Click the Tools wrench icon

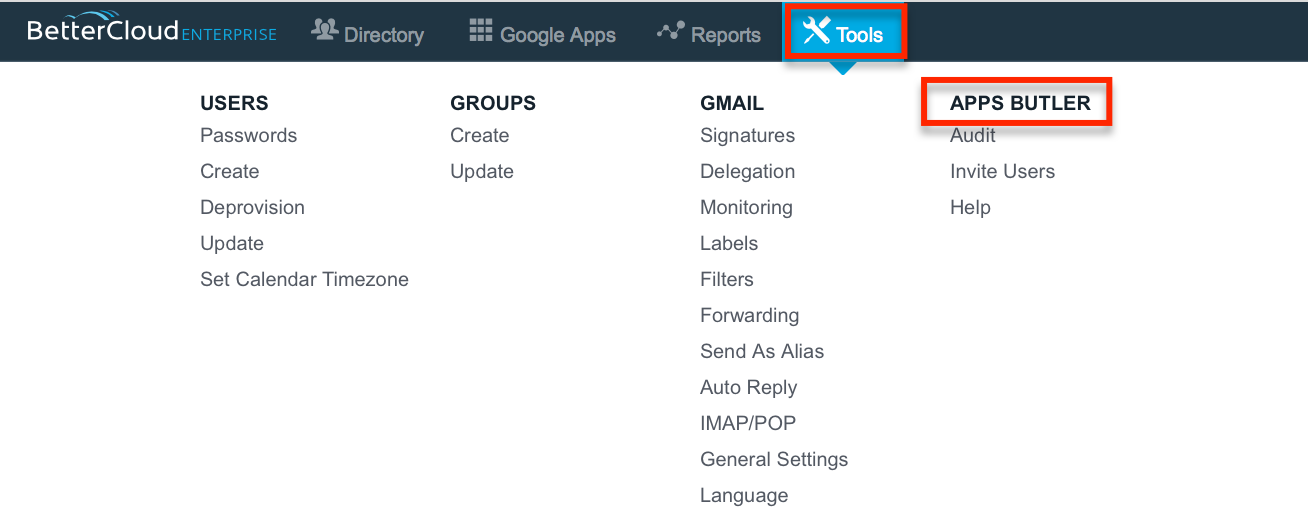pos(817,32)
